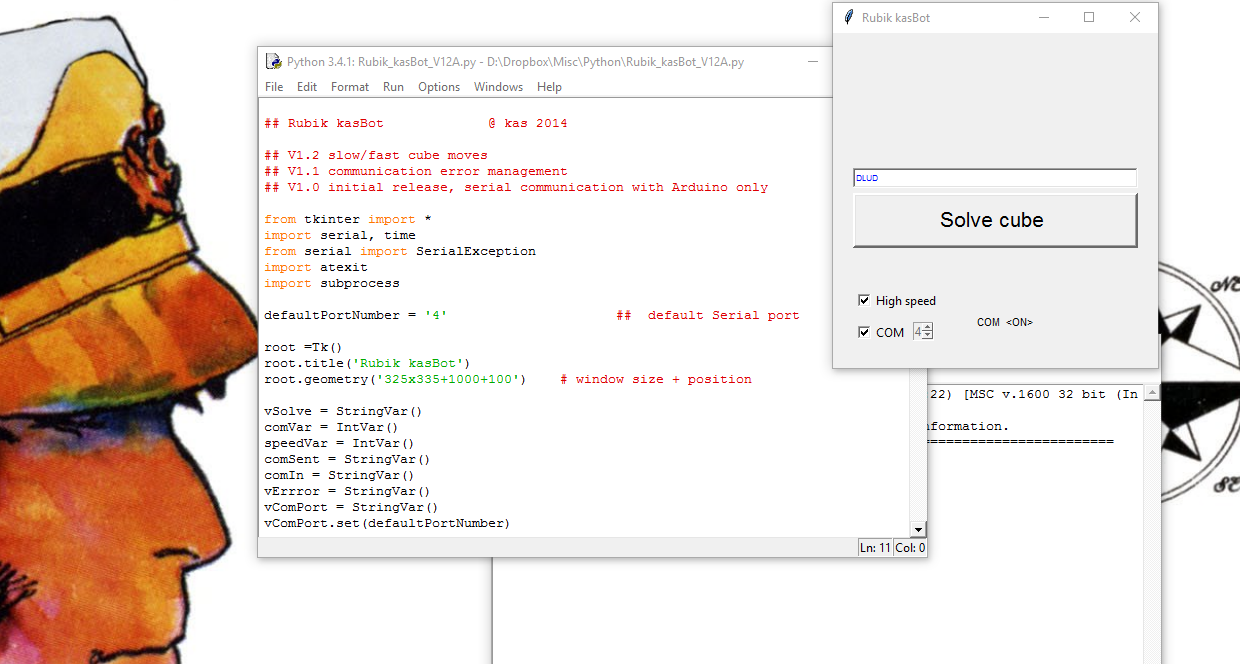Viewport: 1240px width, 664px height.
Task: Click the 'import serial, time' code line
Action: click(340, 235)
